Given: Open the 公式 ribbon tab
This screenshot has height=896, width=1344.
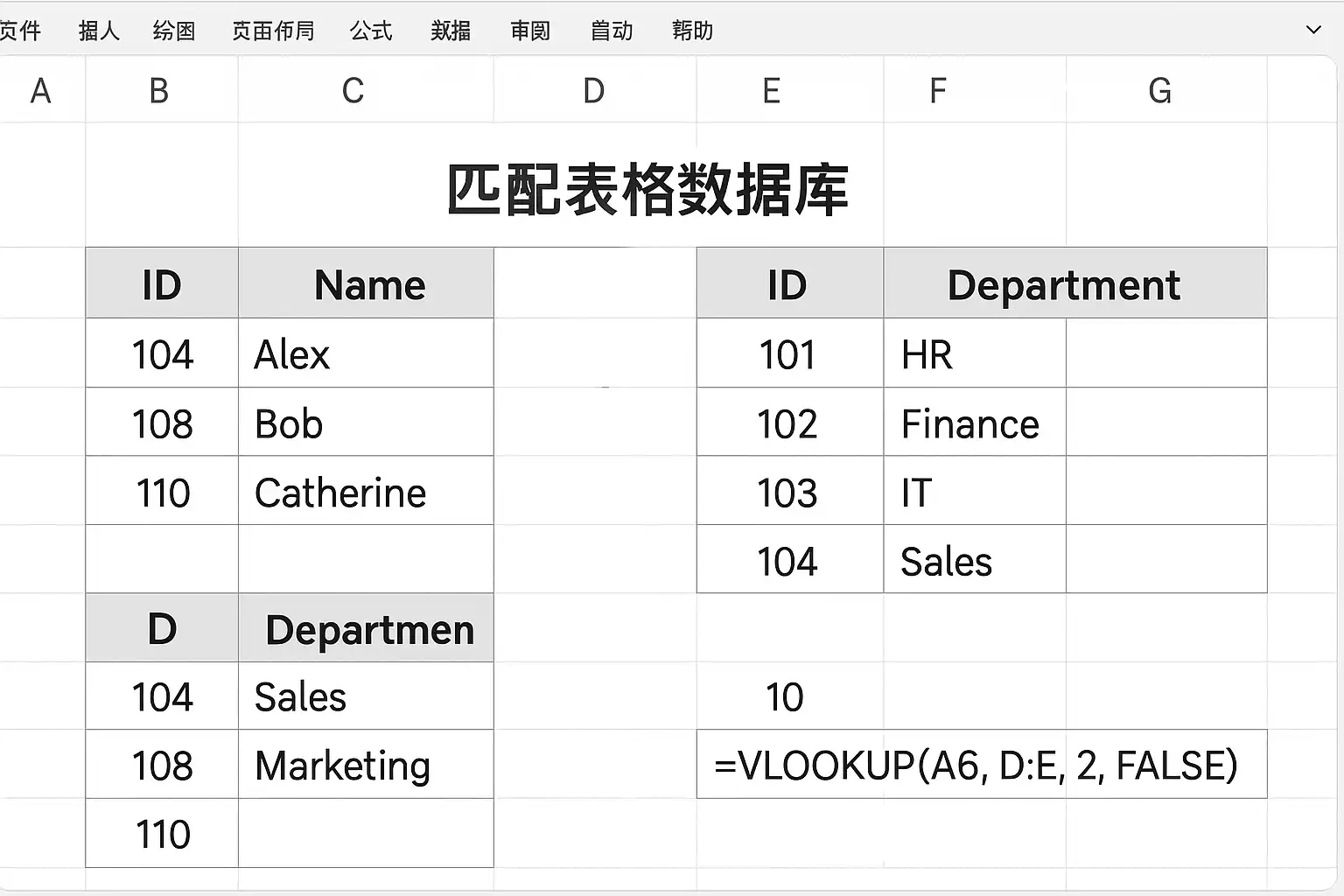Looking at the screenshot, I should click(x=371, y=31).
